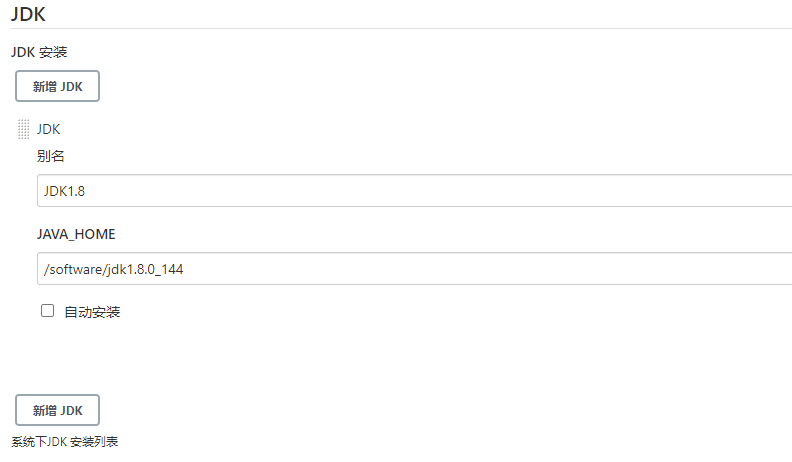
Task: Click the word 新增 on the lower button
Action: [x=44, y=410]
